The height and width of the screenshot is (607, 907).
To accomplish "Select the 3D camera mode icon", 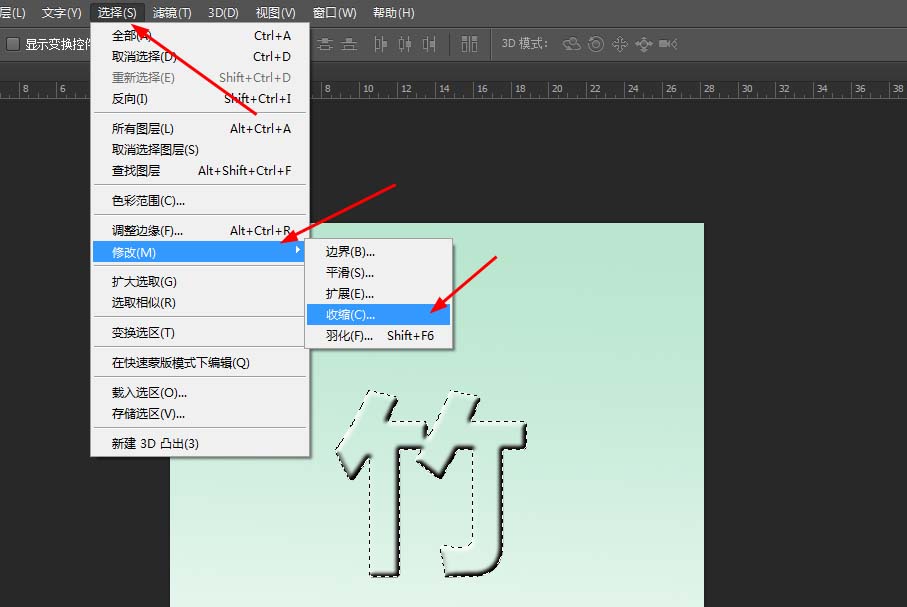I will coord(668,44).
